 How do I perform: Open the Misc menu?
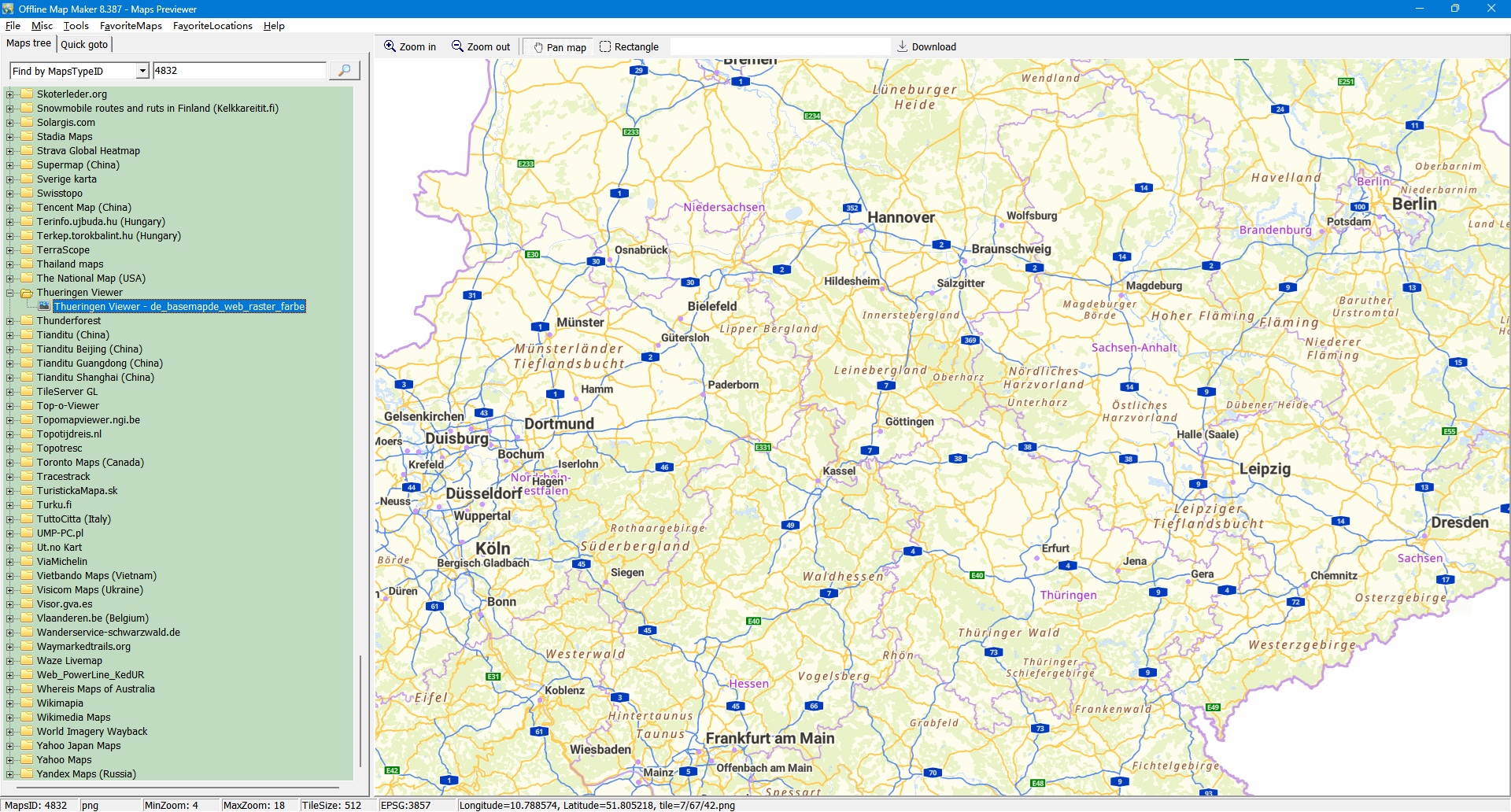click(42, 26)
